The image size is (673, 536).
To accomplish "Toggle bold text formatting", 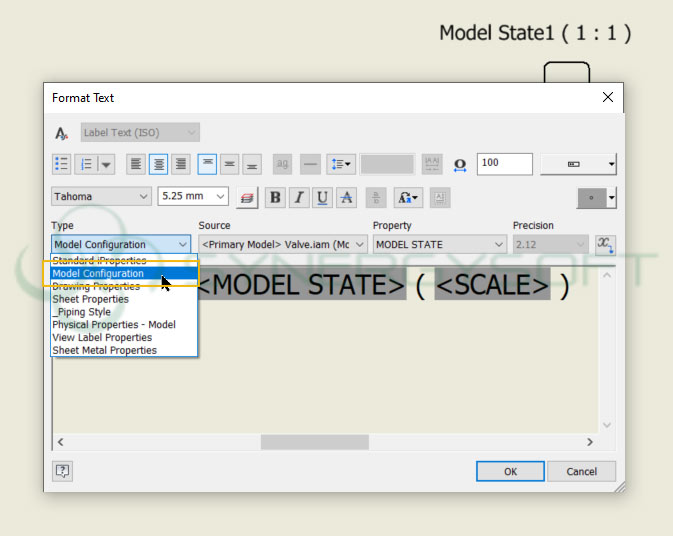I will coord(275,197).
